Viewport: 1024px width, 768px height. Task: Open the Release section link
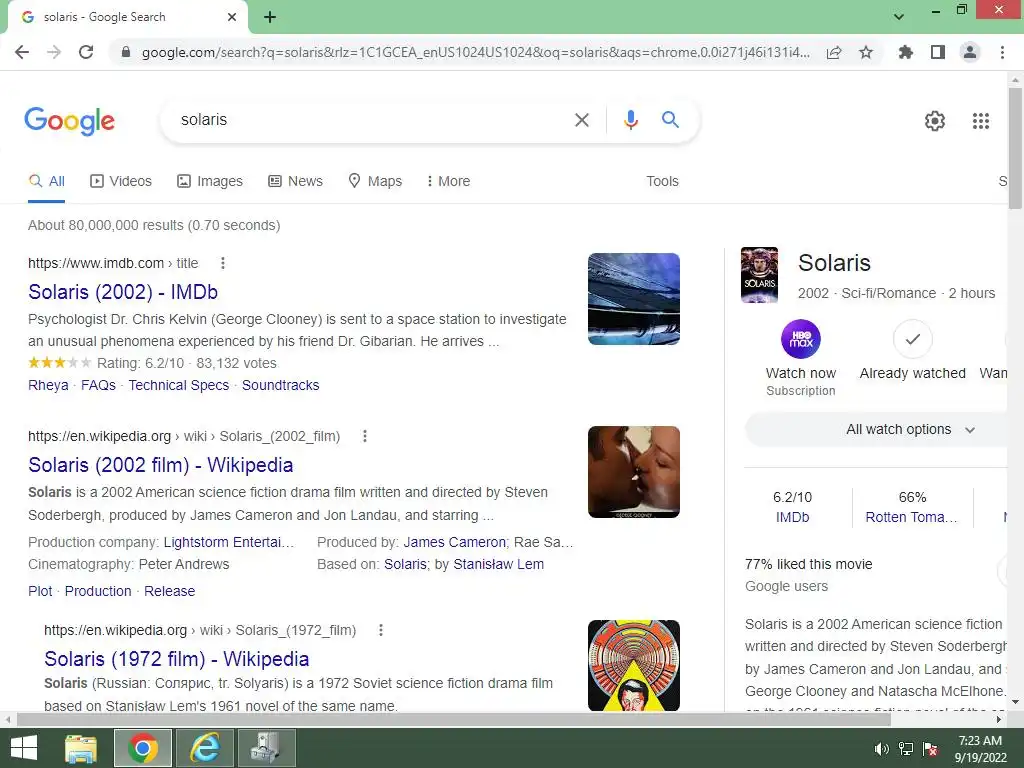(x=169, y=591)
